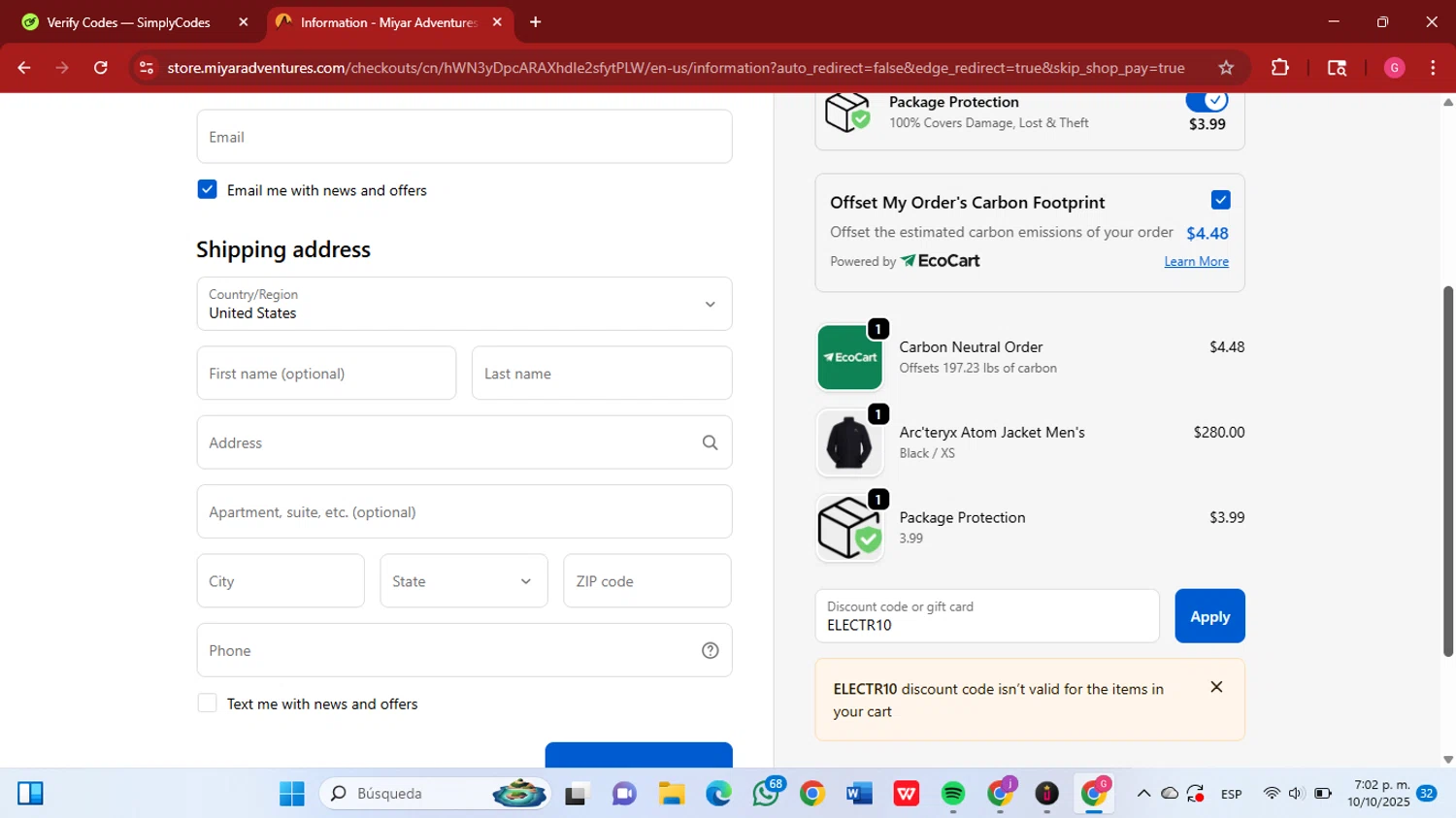Show hidden system tray icons
The height and width of the screenshot is (818, 1456).
click(x=1143, y=794)
